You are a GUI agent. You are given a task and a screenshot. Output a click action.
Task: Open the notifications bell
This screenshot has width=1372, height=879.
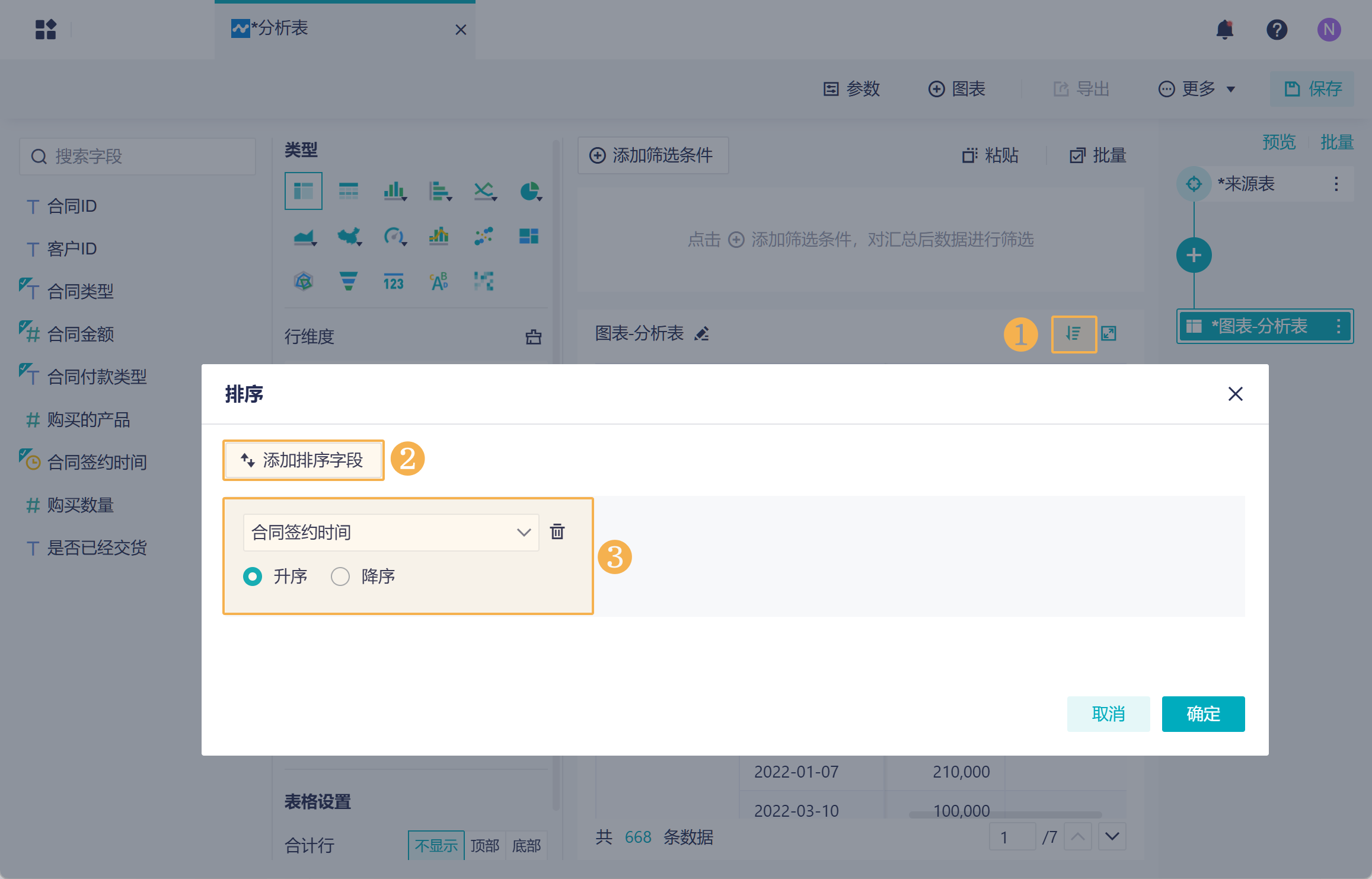1224,30
